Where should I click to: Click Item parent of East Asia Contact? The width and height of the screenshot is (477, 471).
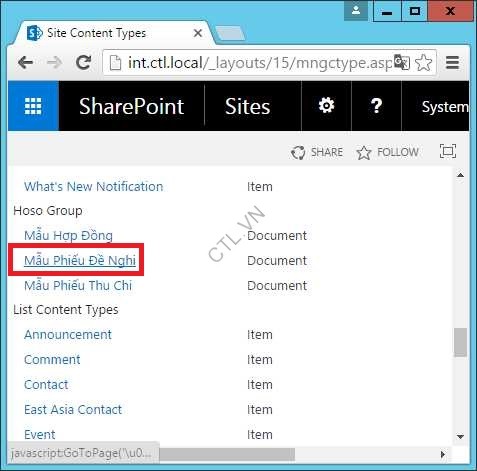pyautogui.click(x=260, y=410)
